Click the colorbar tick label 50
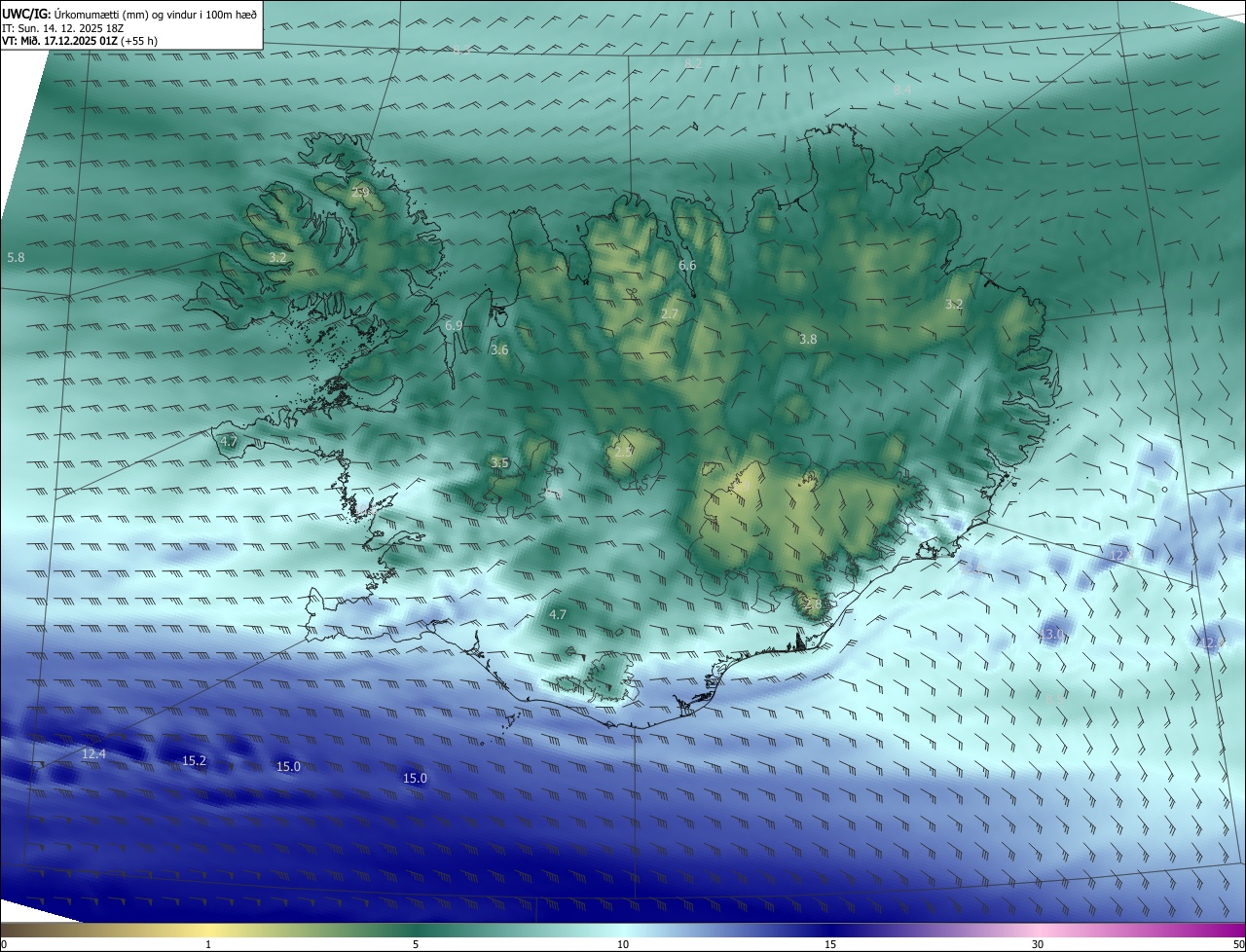Image resolution: width=1246 pixels, height=952 pixels. click(x=1238, y=944)
